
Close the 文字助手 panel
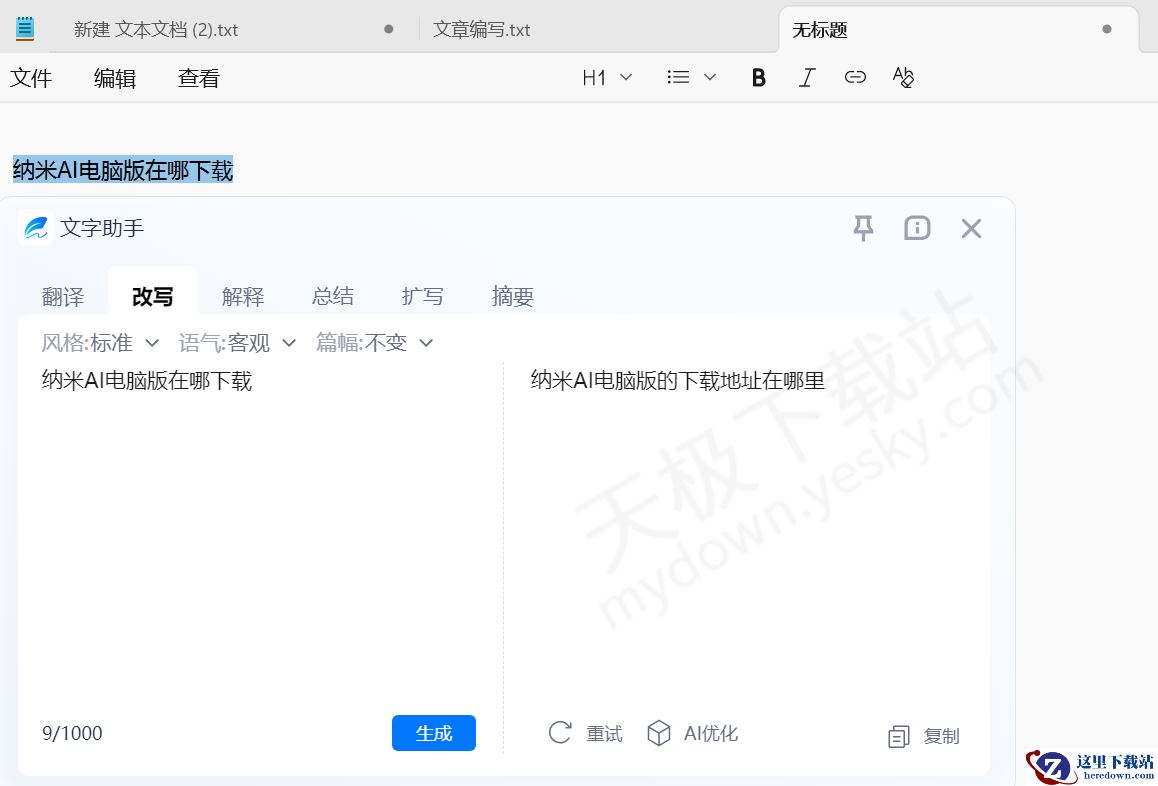pyautogui.click(x=971, y=228)
